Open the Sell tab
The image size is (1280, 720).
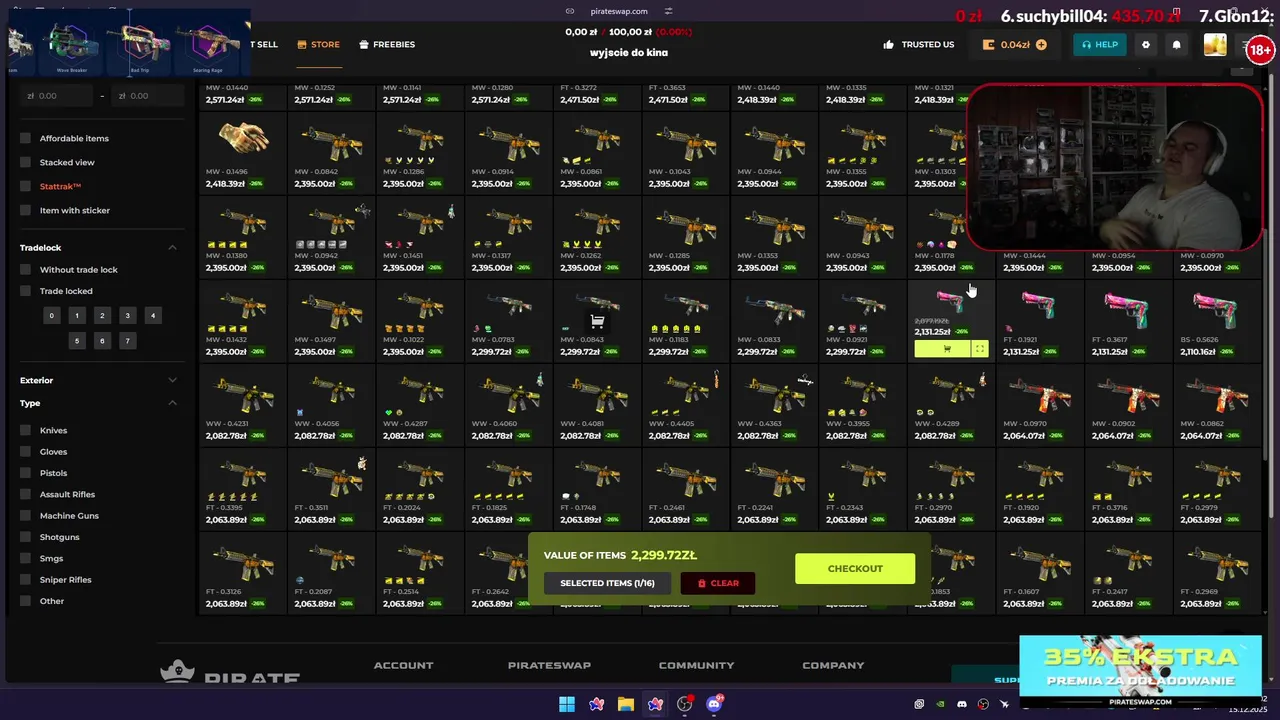click(x=264, y=44)
